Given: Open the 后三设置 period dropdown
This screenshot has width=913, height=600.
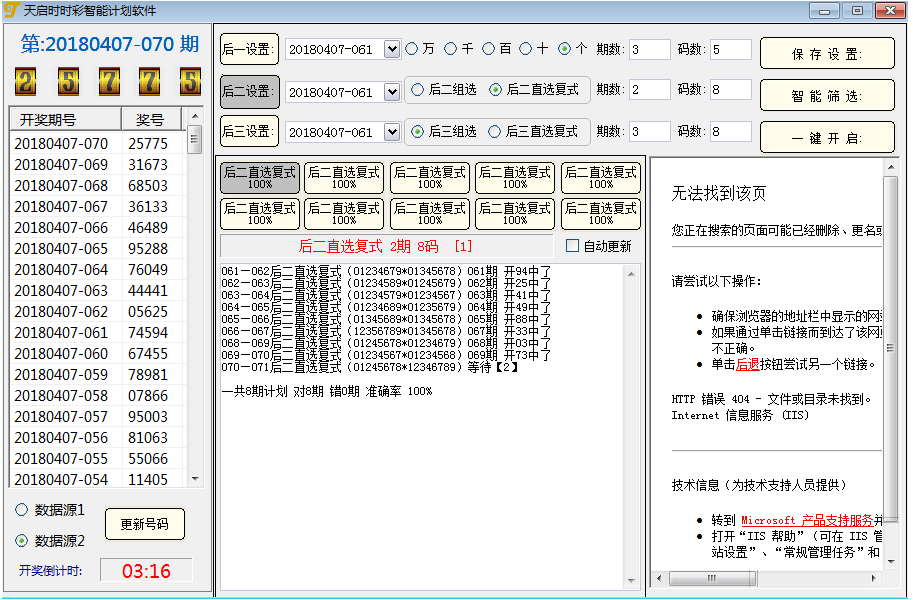Looking at the screenshot, I should (391, 132).
